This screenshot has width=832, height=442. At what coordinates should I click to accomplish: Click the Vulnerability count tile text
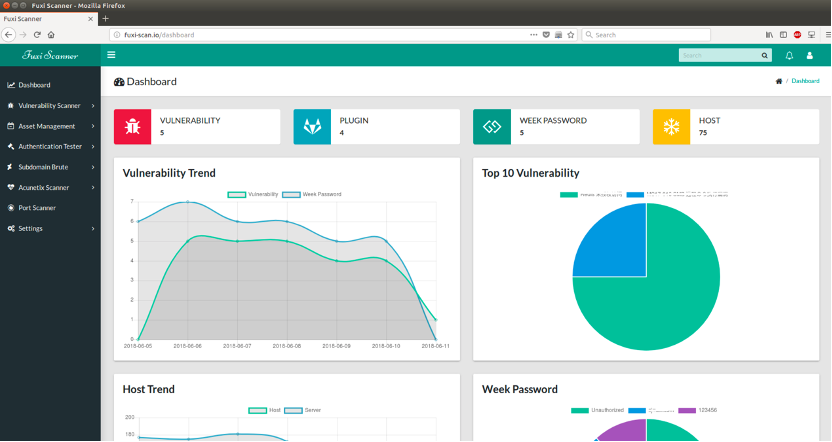coord(190,126)
